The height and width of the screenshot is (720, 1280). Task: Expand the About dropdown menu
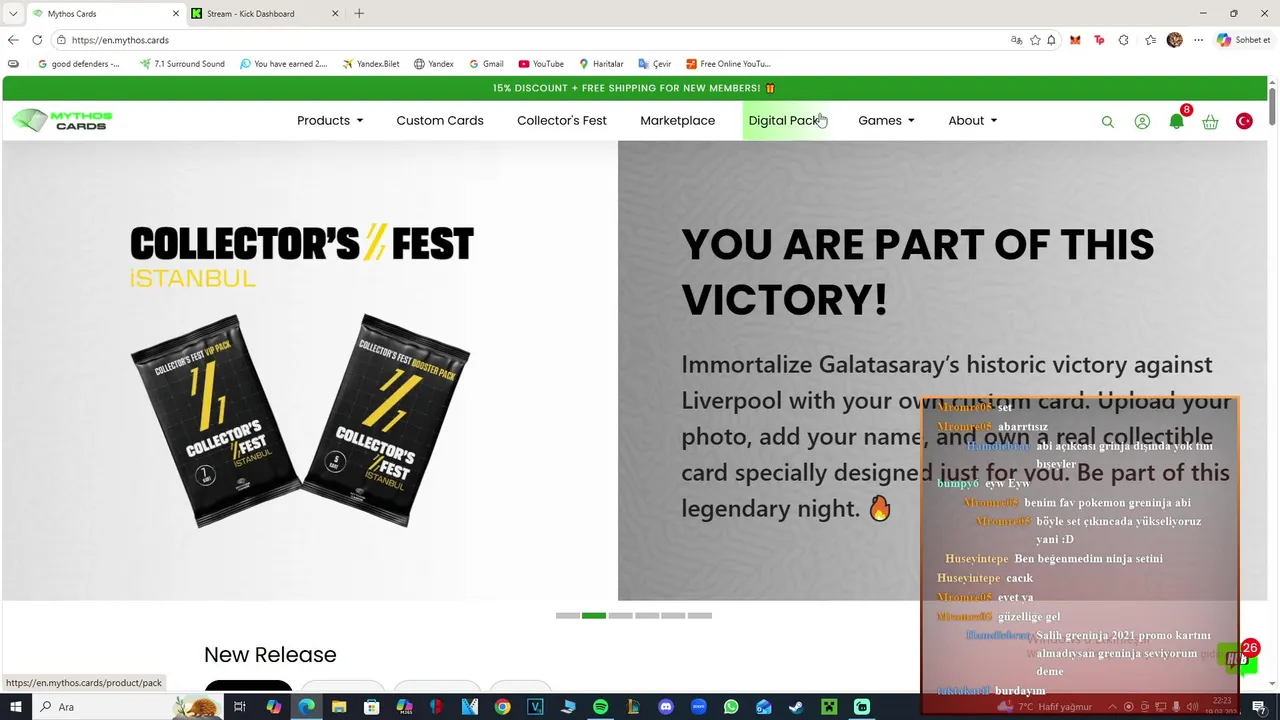click(x=972, y=121)
